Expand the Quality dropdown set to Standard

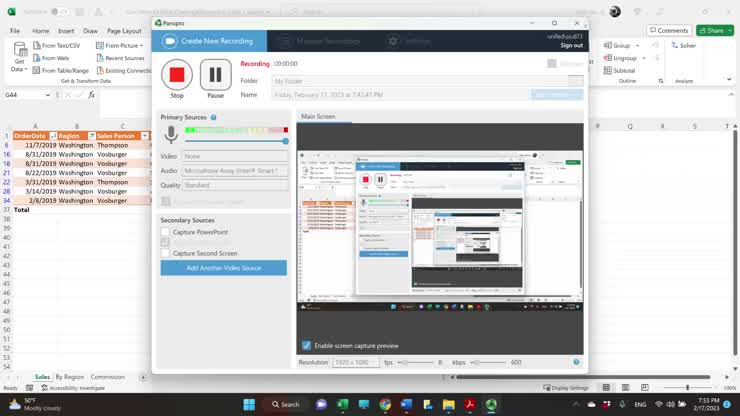click(235, 185)
